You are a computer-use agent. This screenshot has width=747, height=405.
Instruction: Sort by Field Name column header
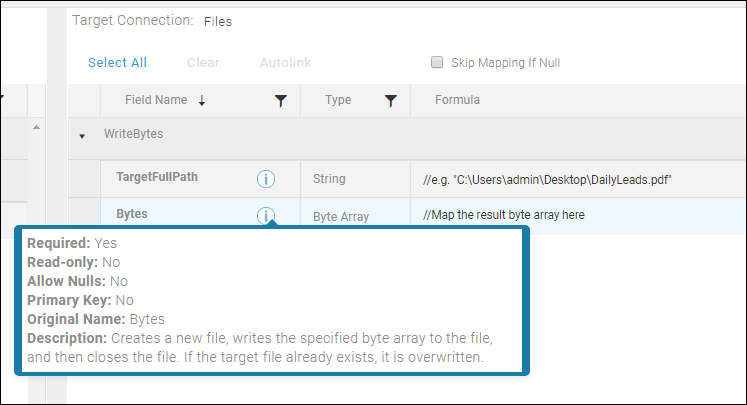(156, 100)
